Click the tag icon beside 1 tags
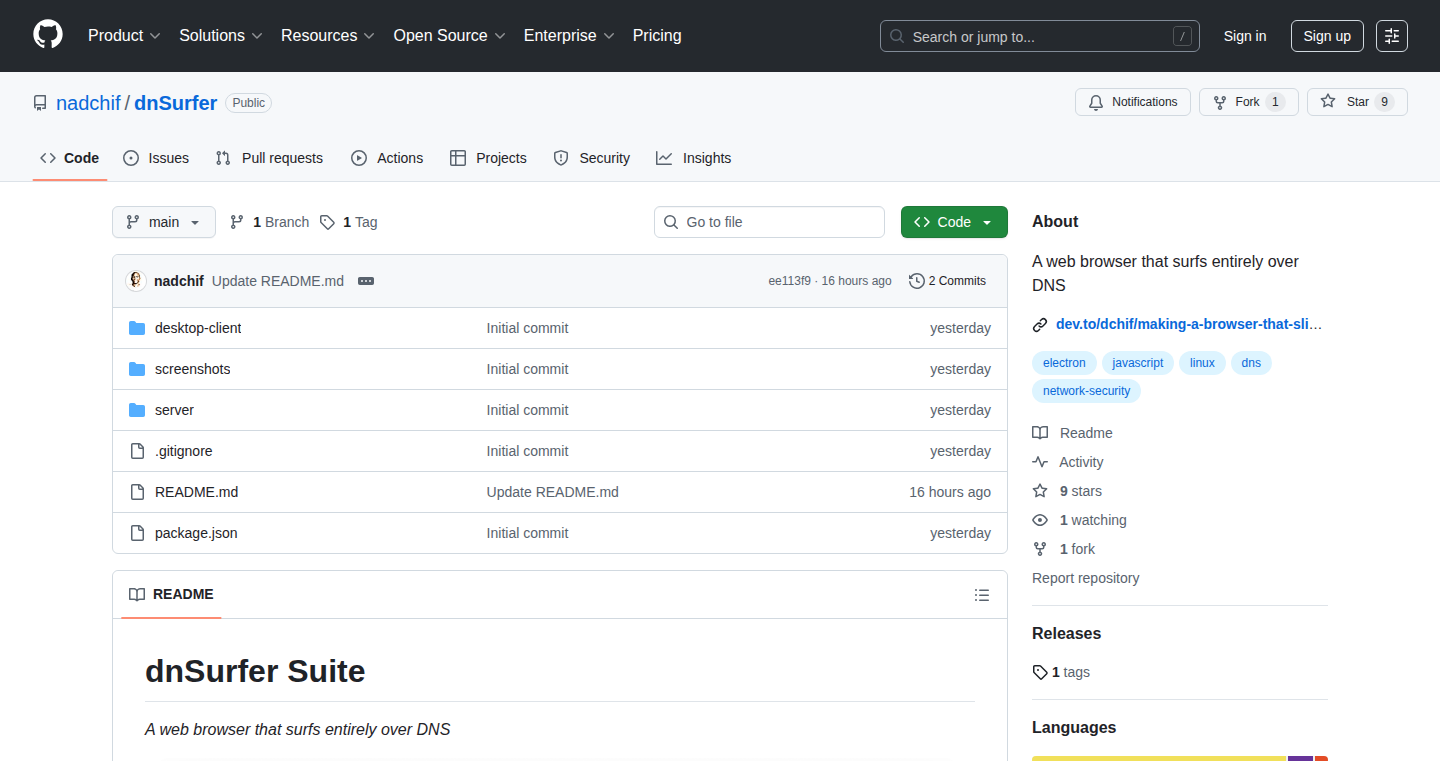The image size is (1440, 761). click(1040, 672)
